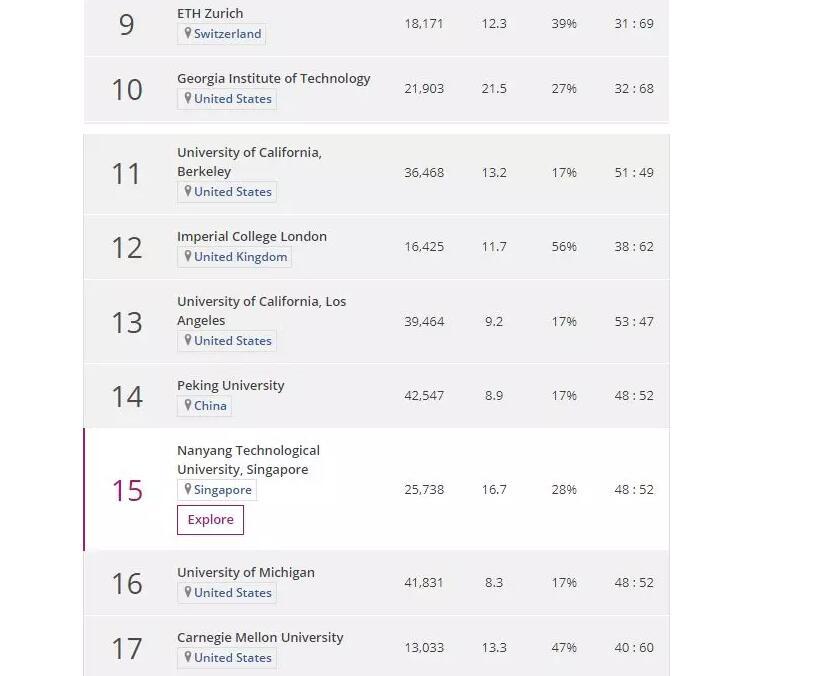
Task: Click the United Kingdom country tag
Action: point(241,257)
